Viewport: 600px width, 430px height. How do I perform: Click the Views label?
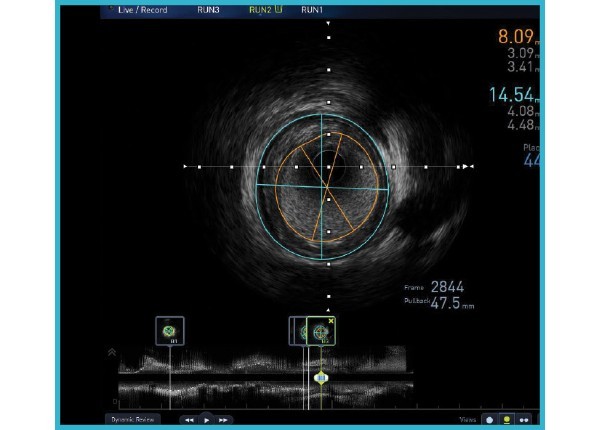pos(468,420)
